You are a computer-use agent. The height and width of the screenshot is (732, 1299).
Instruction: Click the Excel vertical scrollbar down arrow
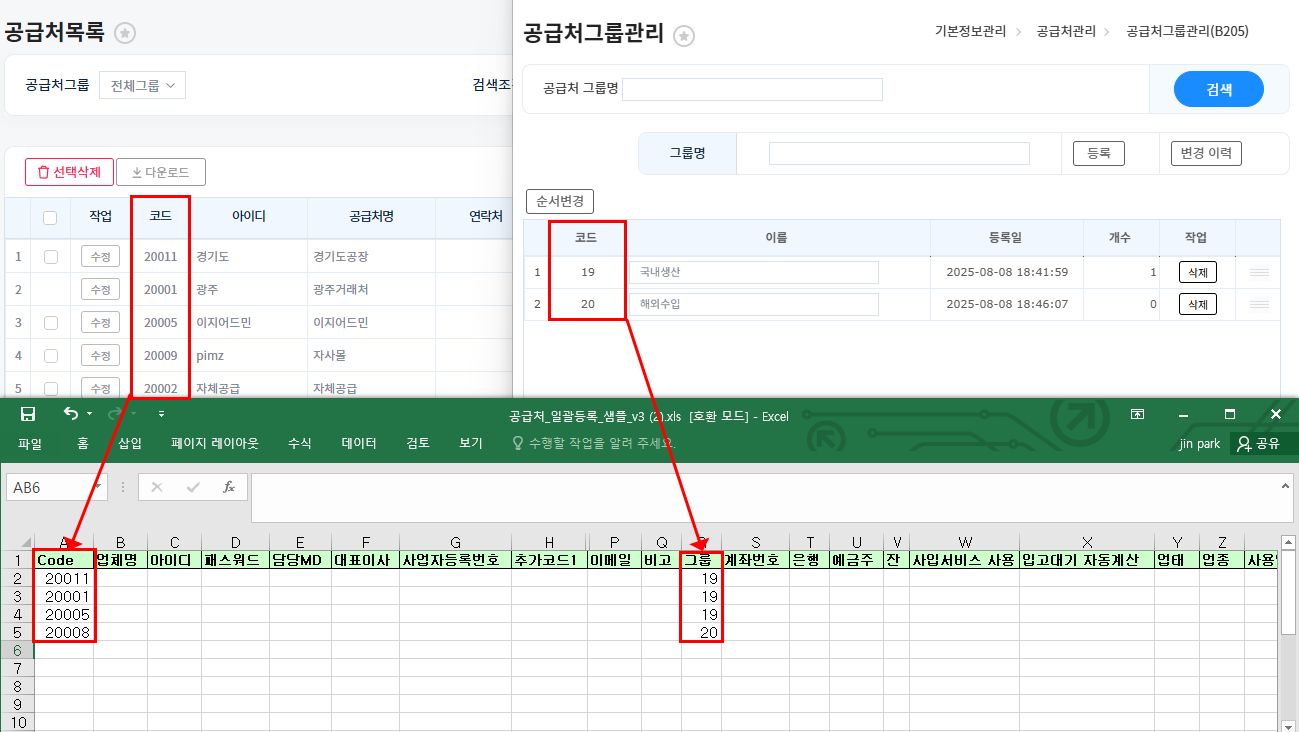coord(1288,725)
